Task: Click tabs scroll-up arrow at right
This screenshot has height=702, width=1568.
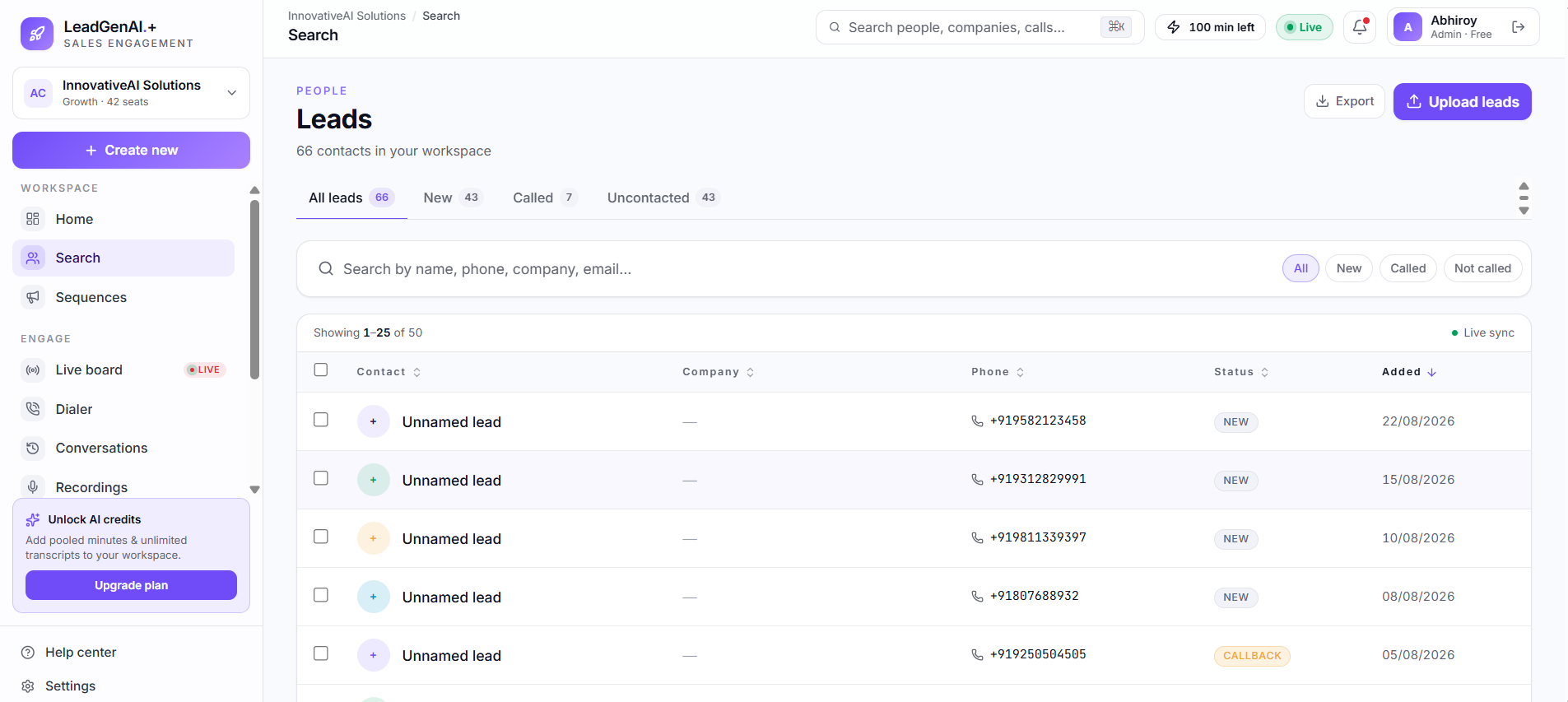Action: (x=1524, y=186)
